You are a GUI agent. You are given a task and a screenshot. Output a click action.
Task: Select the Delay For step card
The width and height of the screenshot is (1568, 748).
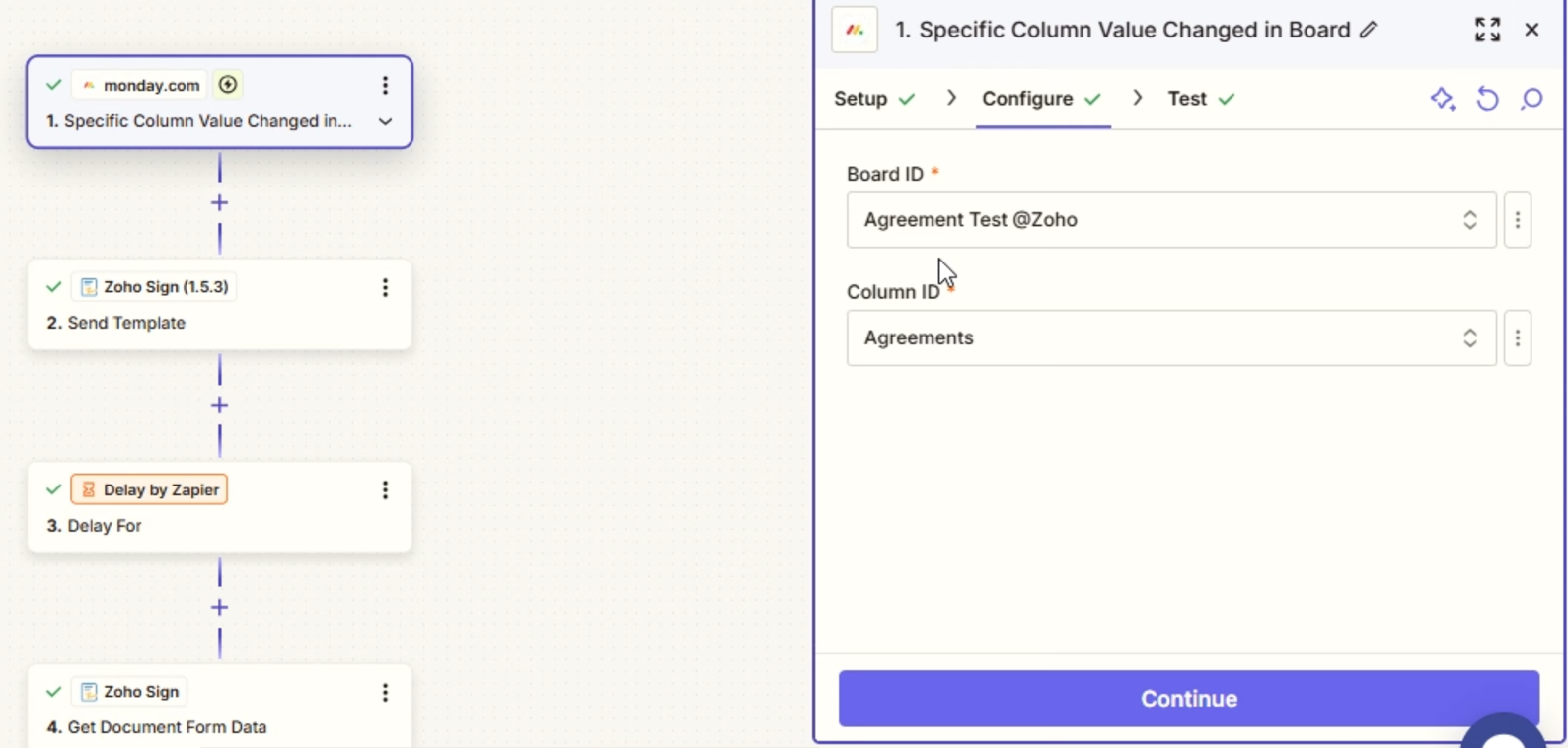[x=219, y=507]
